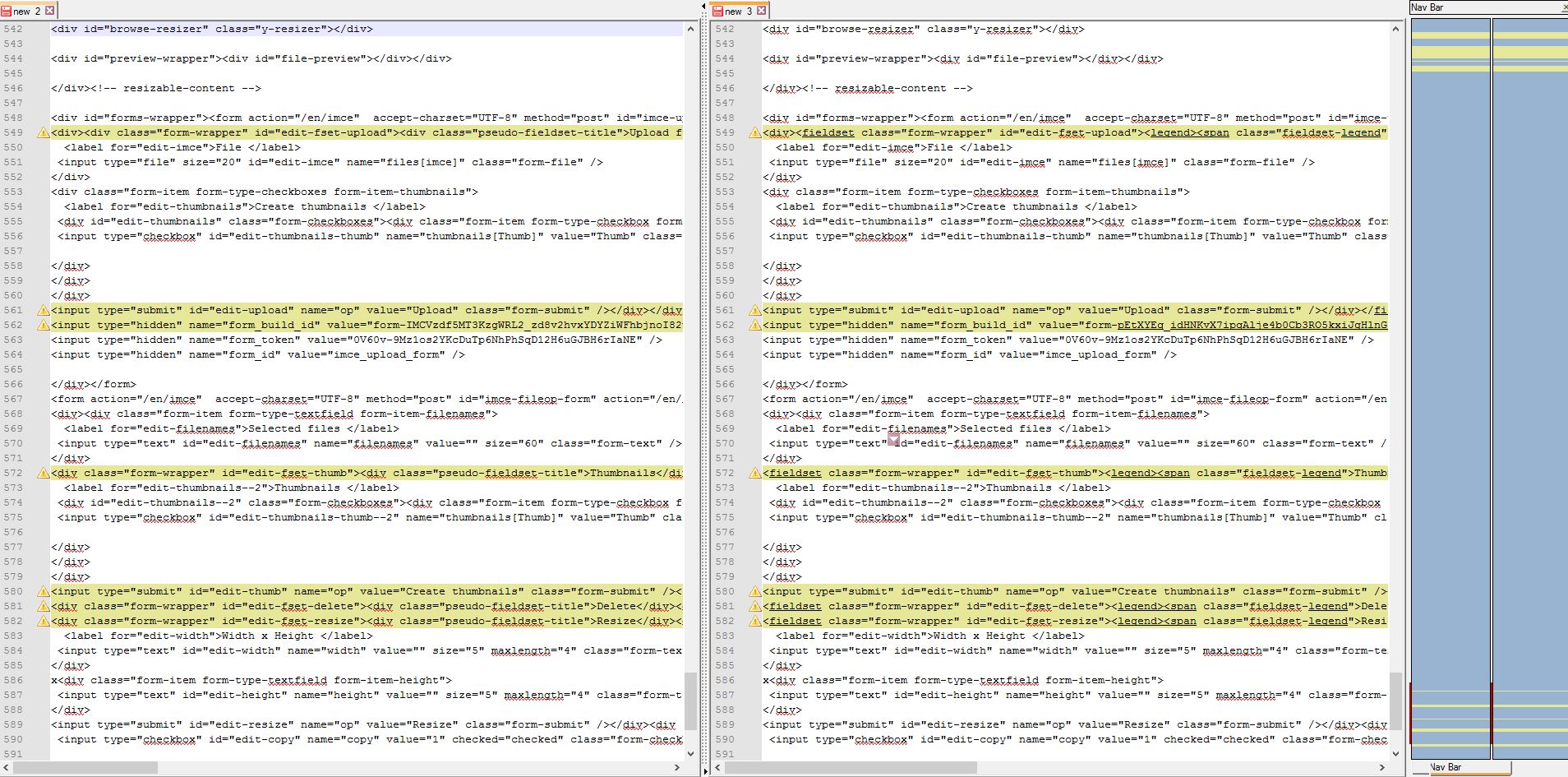Click the warning icon on line 582 in new 2

point(43,621)
